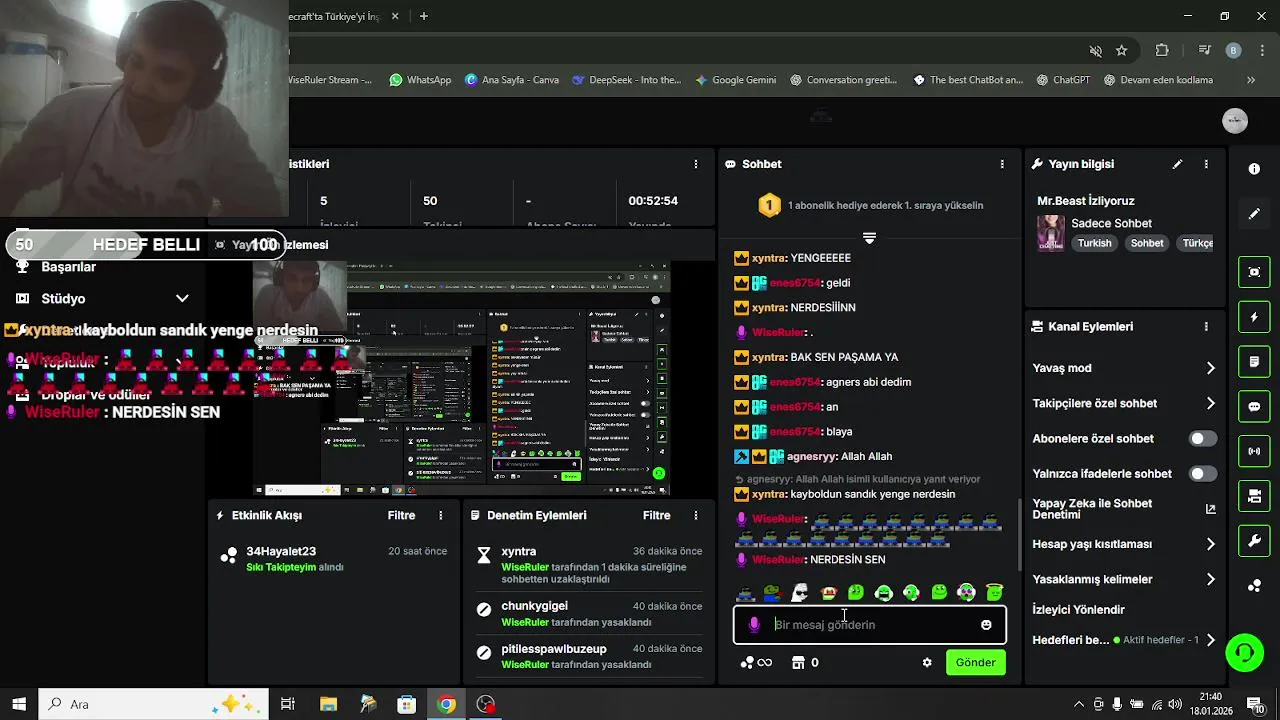Screen dimensions: 1280x720
Task: Open Yapay Zeka ile Sohbet Denetimi external link
Action: pos(1210,509)
